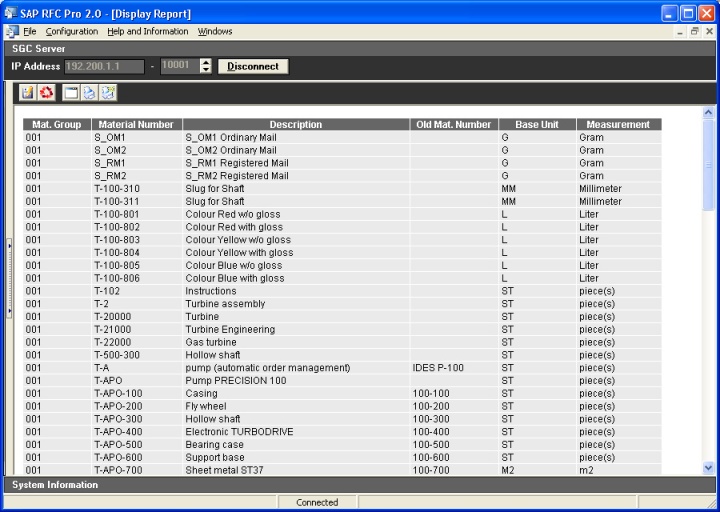Click the red recycle arrows toolbar icon
The image size is (720, 512).
47,92
